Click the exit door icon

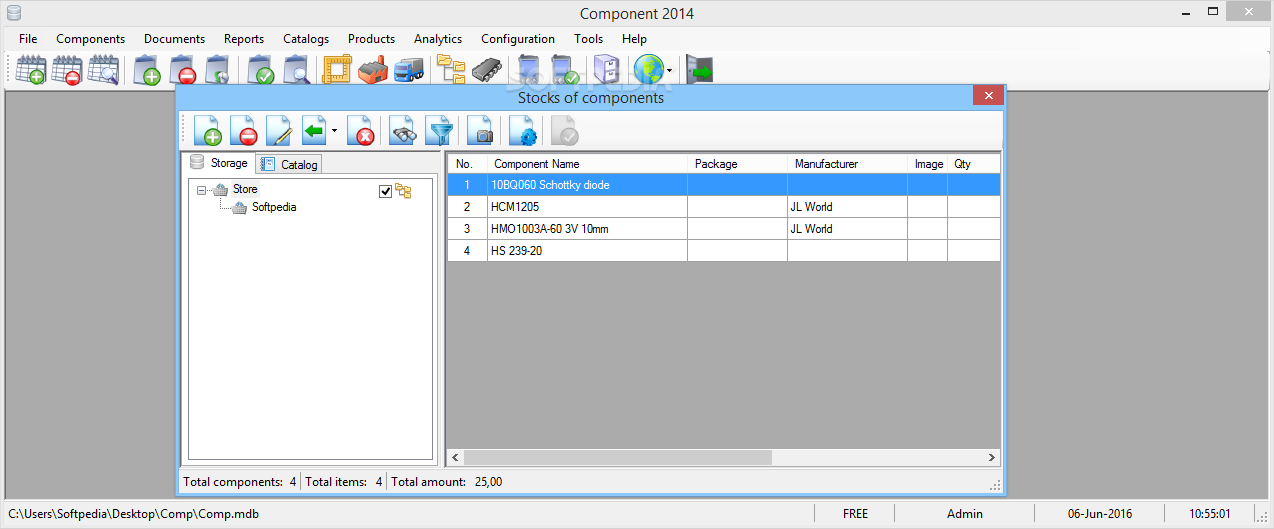[700, 70]
